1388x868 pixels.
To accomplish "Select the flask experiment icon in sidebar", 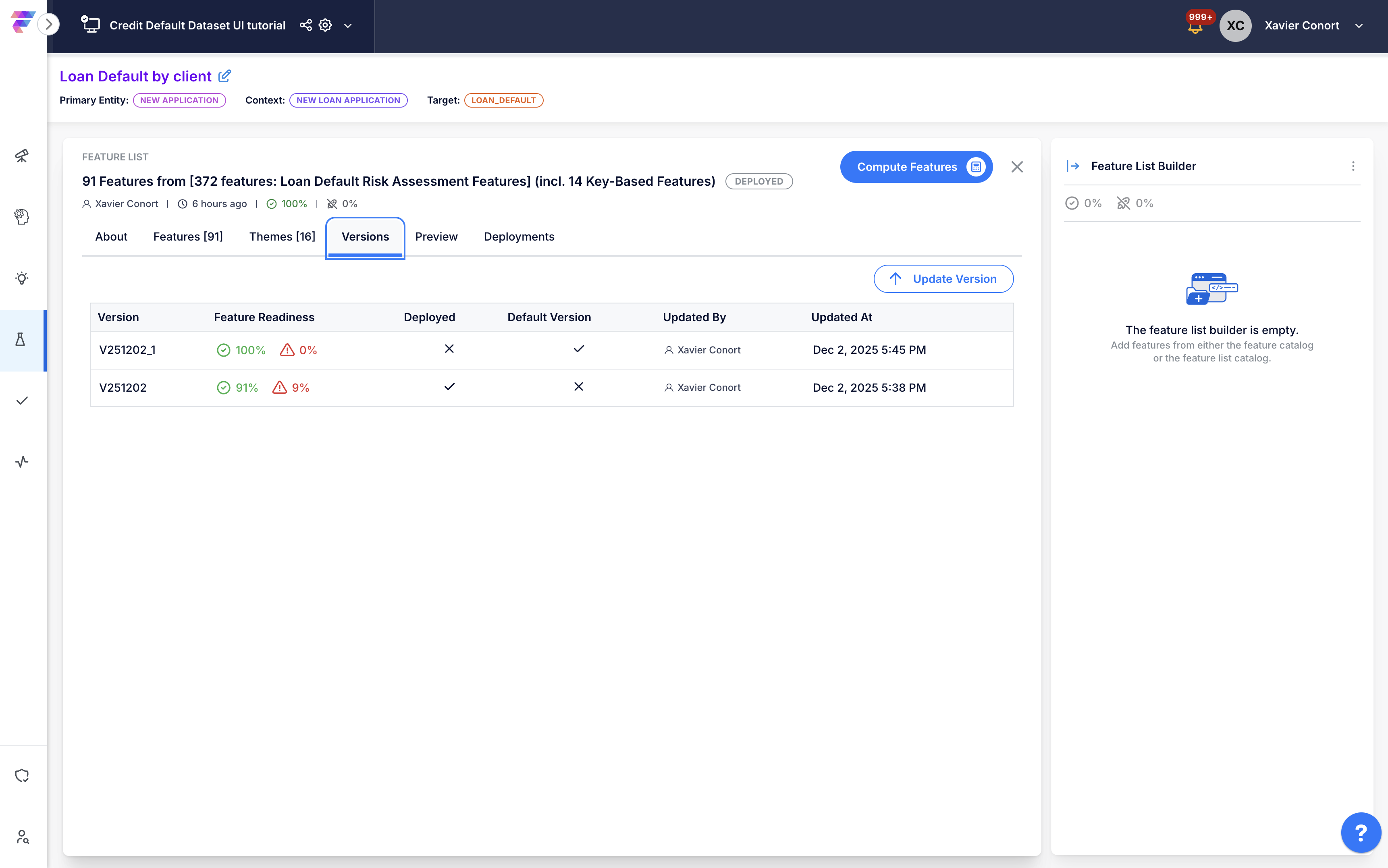I will click(x=21, y=340).
